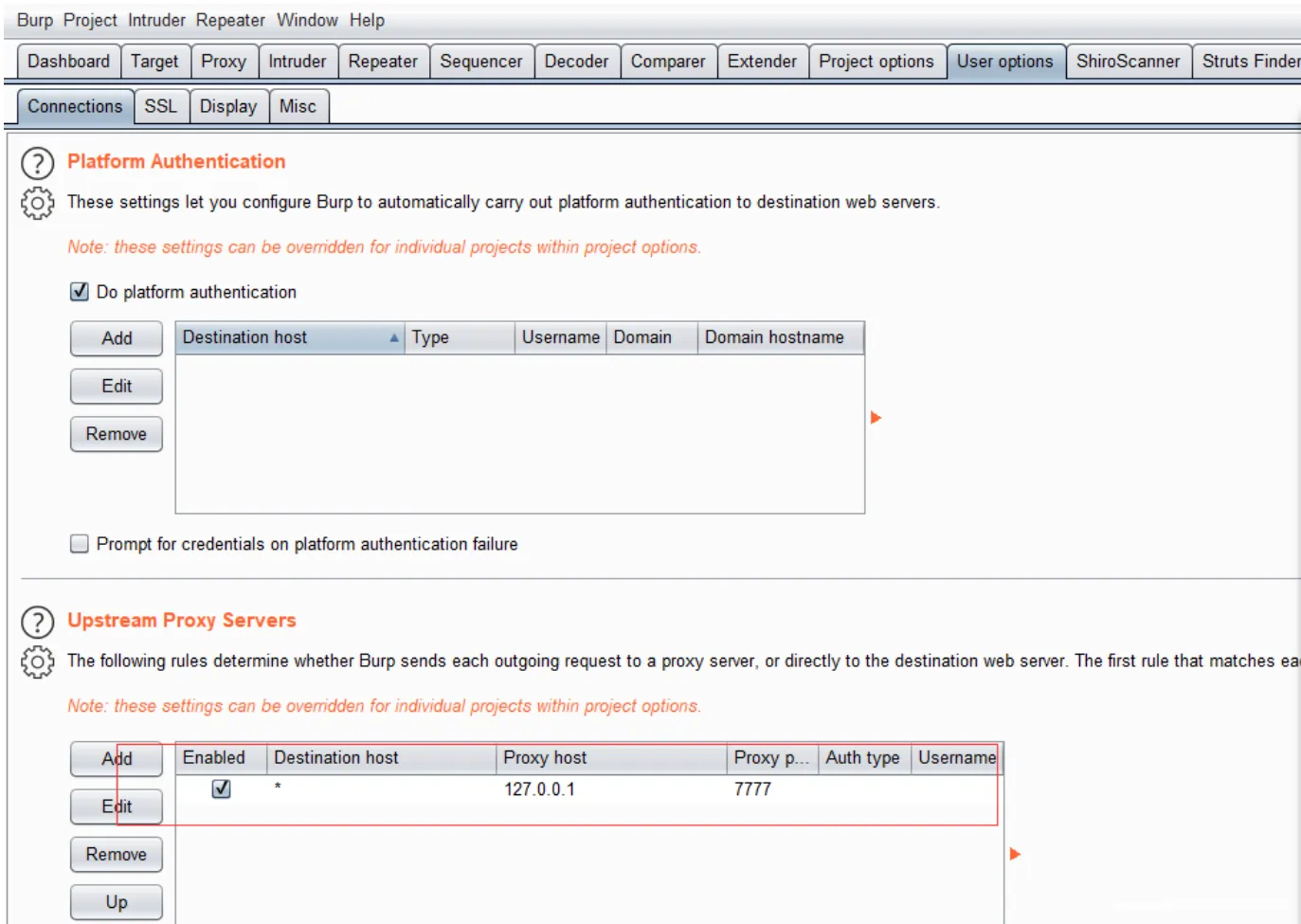Image resolution: width=1301 pixels, height=924 pixels.
Task: Click the Upstream Proxy Servers help icon
Action: coord(37,623)
